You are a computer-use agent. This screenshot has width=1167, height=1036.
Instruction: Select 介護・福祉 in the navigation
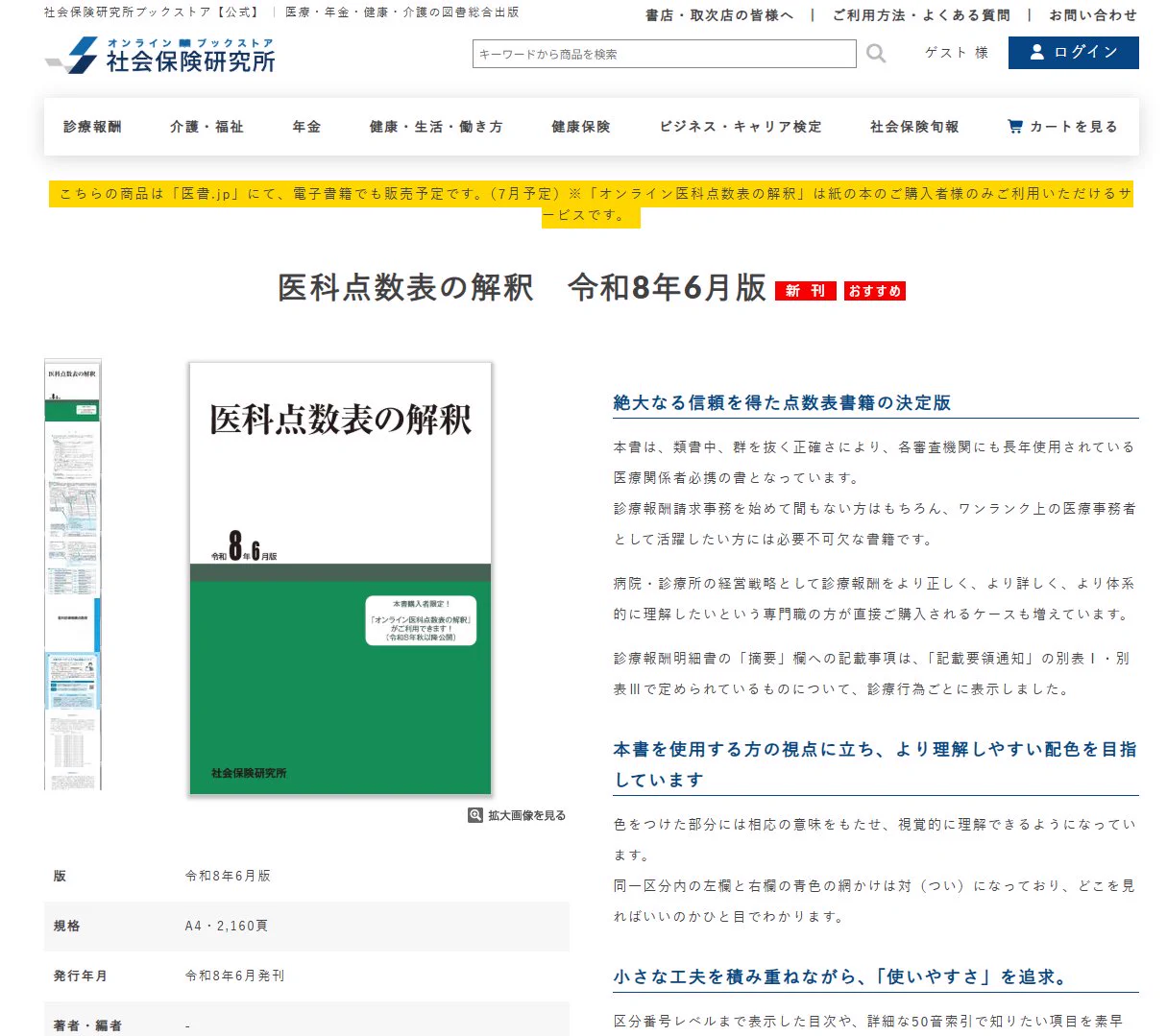point(207,127)
